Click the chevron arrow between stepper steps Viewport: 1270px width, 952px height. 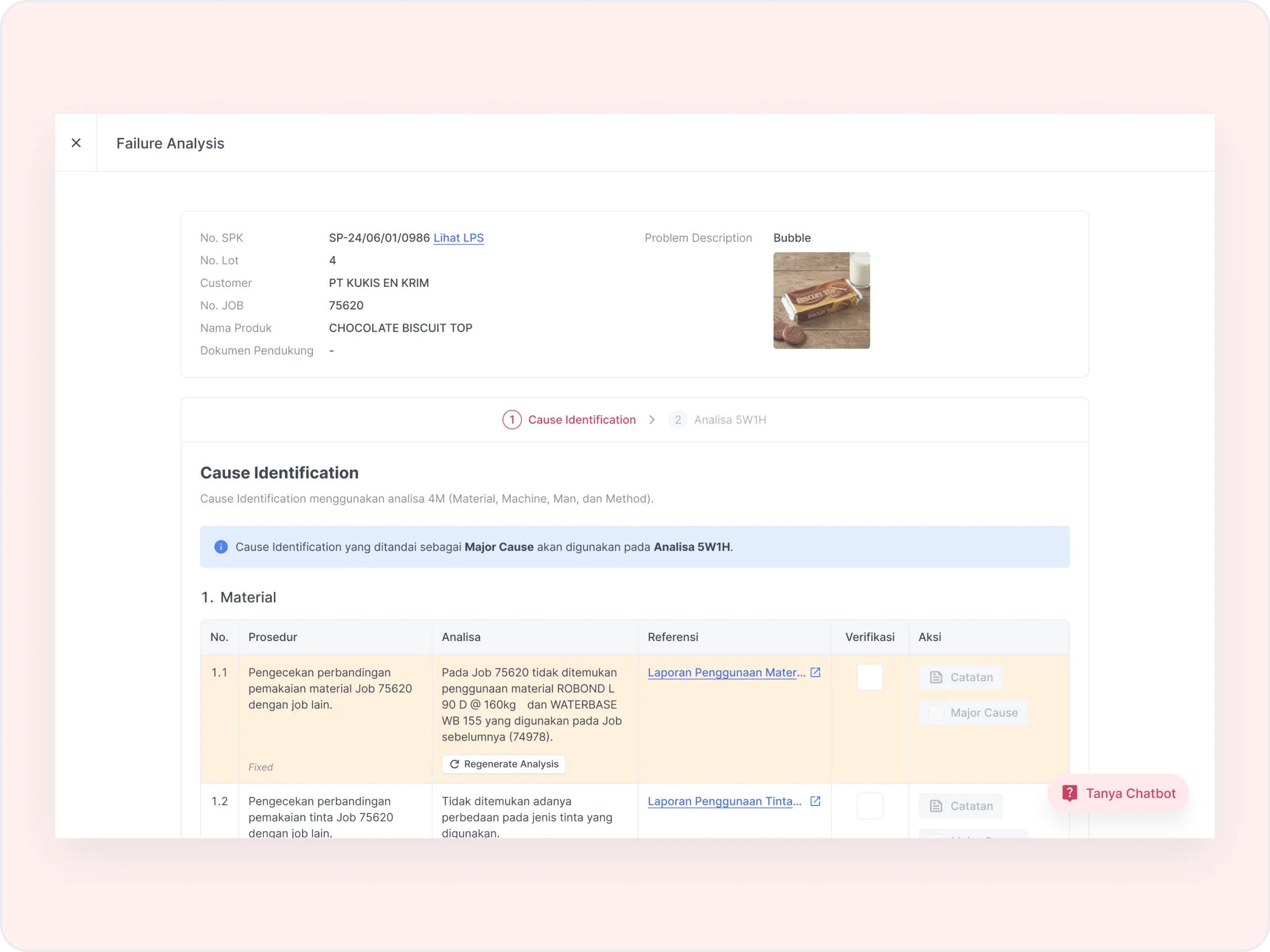point(652,420)
